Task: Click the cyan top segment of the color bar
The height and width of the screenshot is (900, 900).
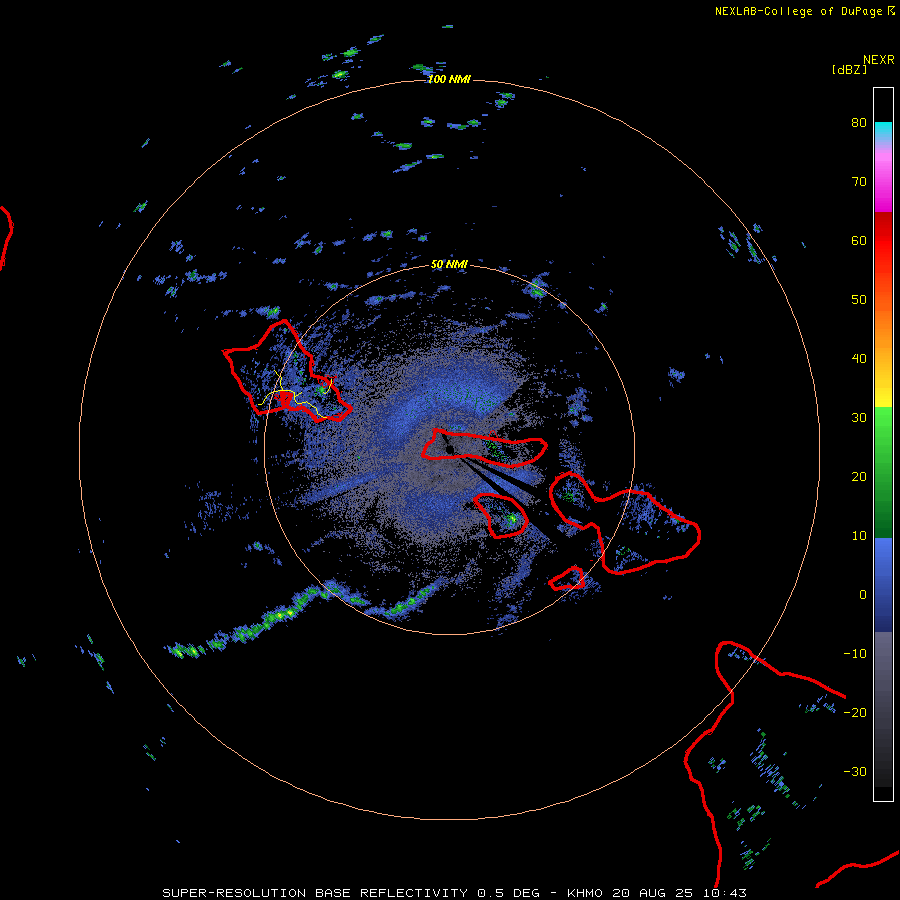Action: point(883,130)
